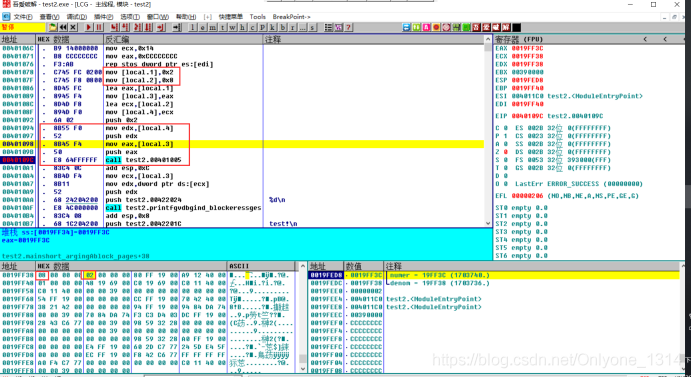
Task: Click the Trace over toolbar icon
Action: point(149,27)
